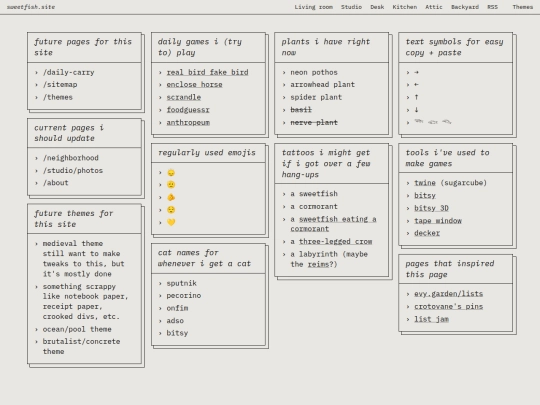Click the arrowhead plant entry

[x=322, y=85]
